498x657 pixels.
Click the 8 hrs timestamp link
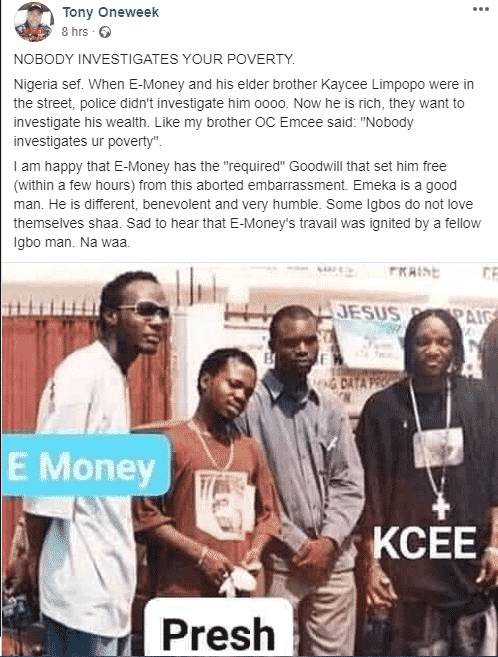pyautogui.click(x=75, y=32)
